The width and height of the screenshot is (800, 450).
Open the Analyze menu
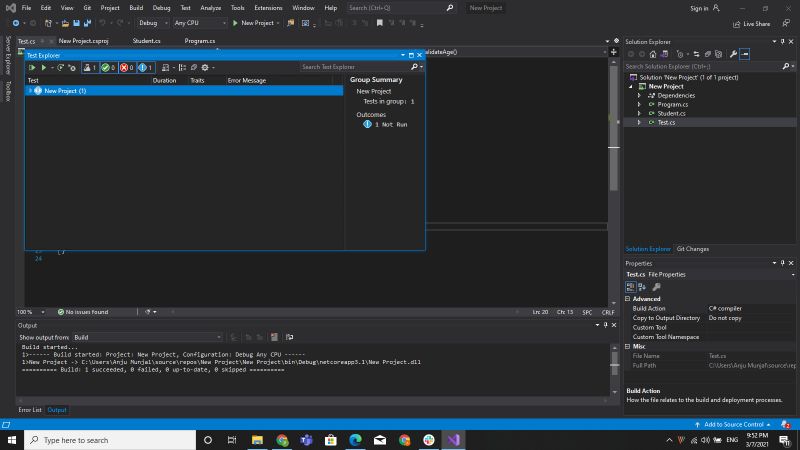211,8
